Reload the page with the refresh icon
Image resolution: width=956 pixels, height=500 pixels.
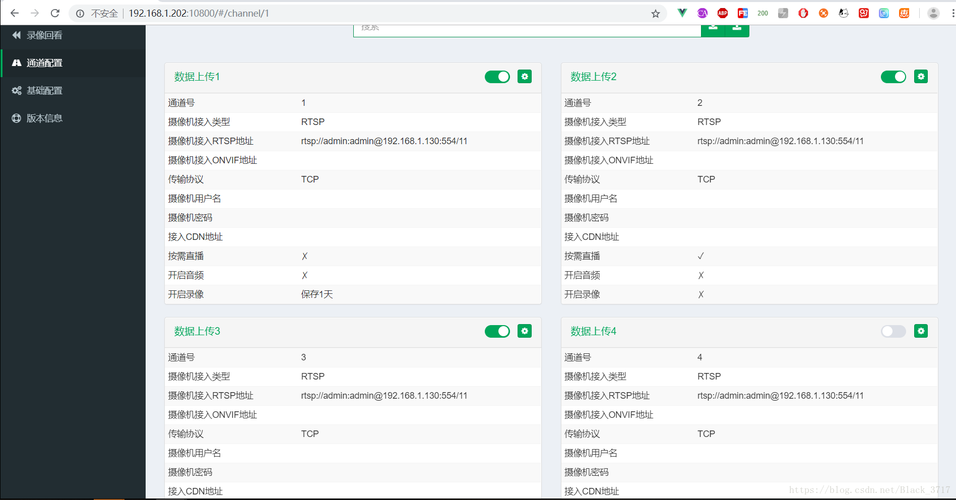[55, 13]
